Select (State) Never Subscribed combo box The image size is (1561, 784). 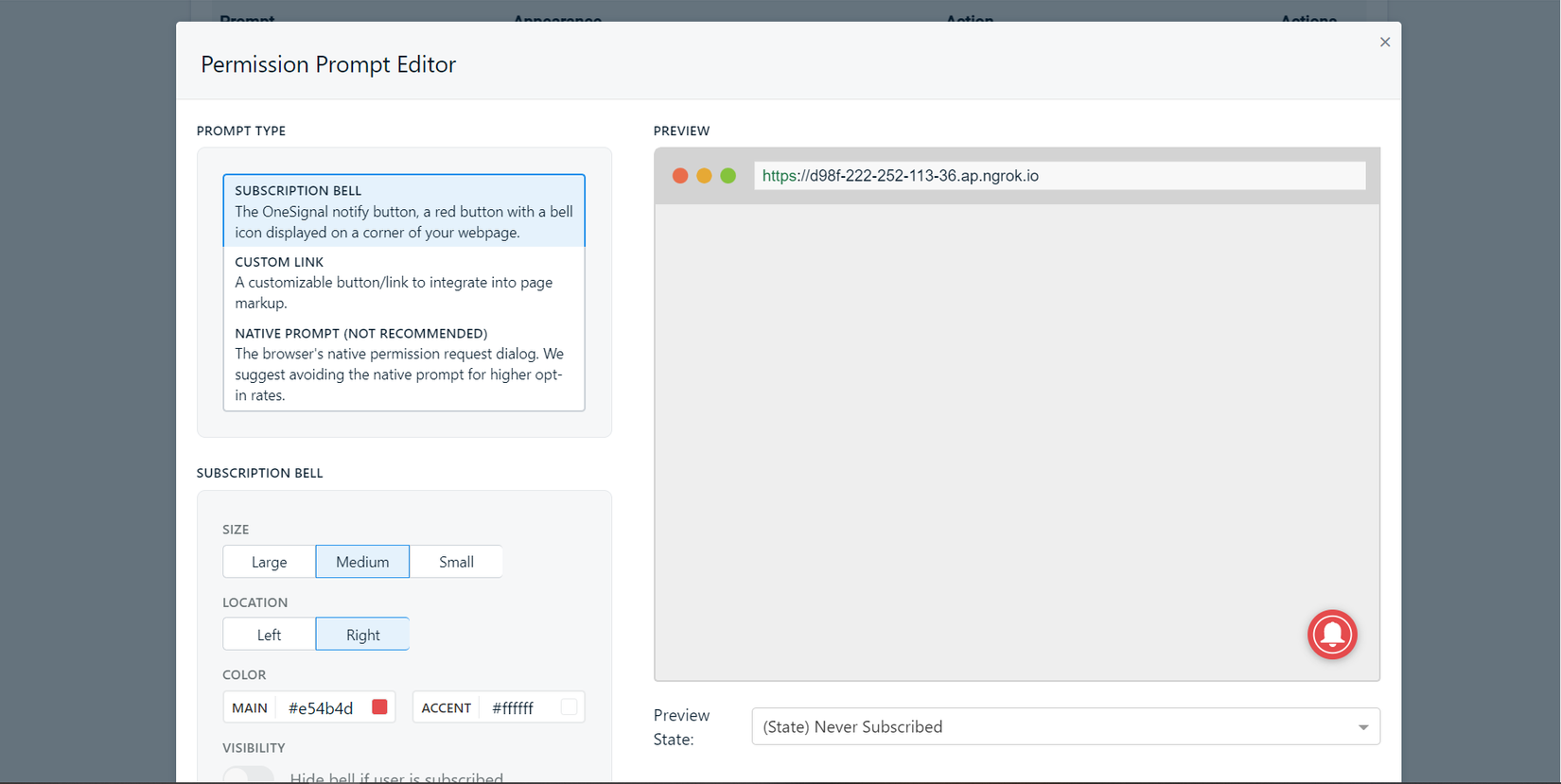(x=1065, y=726)
